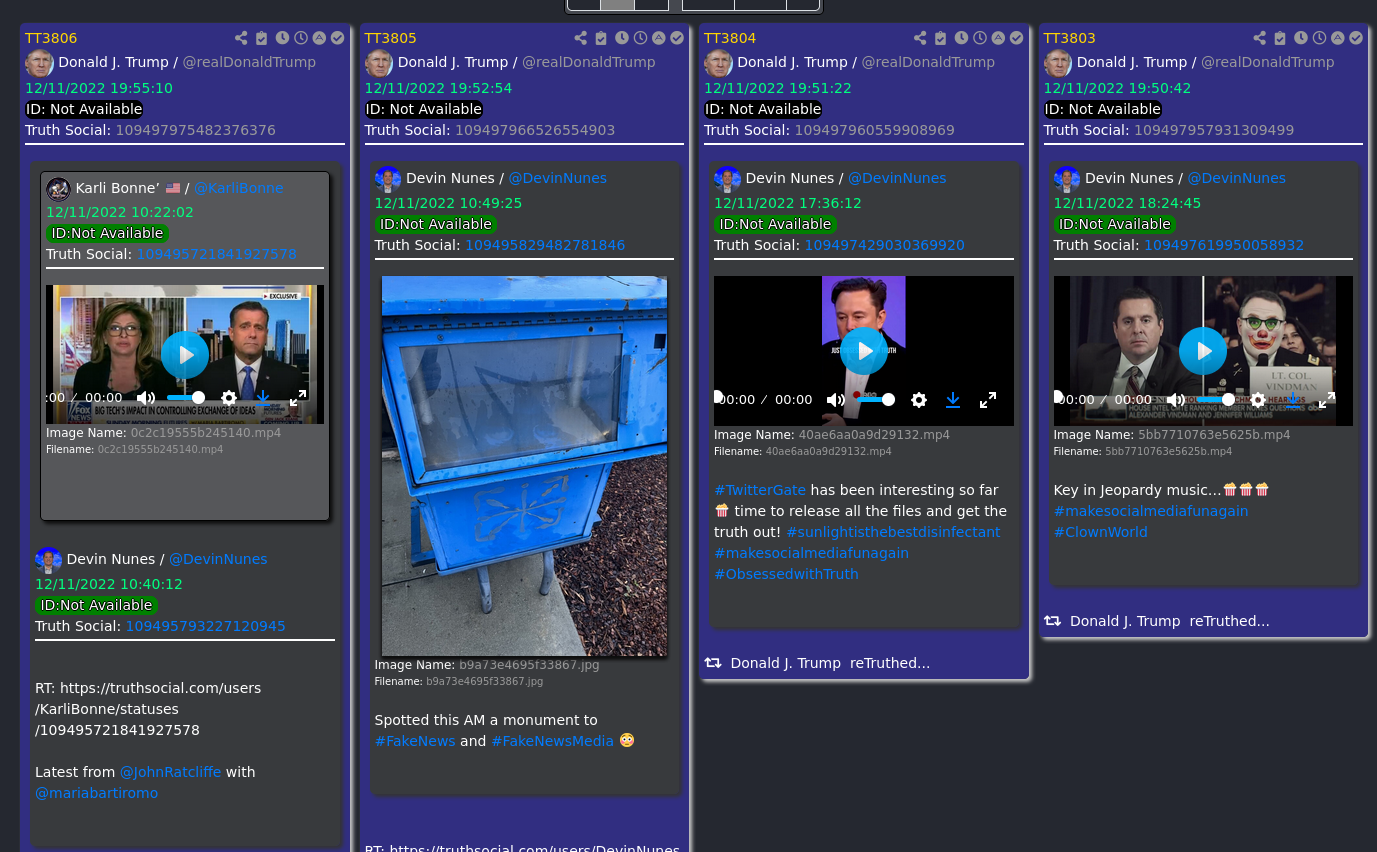The height and width of the screenshot is (852, 1377).
Task: Click the TT3806 card title
Action: click(x=51, y=38)
